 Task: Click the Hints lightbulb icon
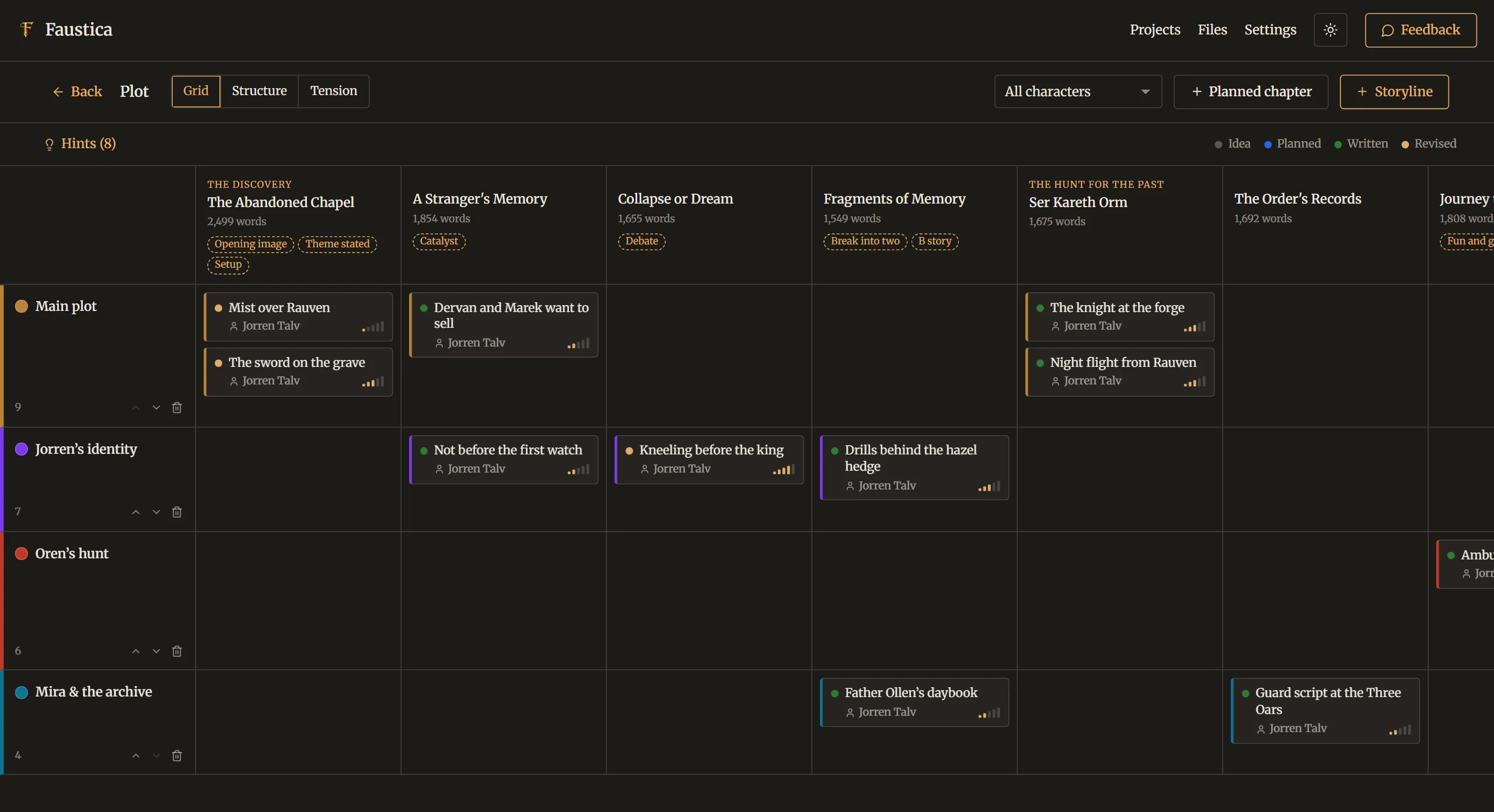[x=49, y=144]
